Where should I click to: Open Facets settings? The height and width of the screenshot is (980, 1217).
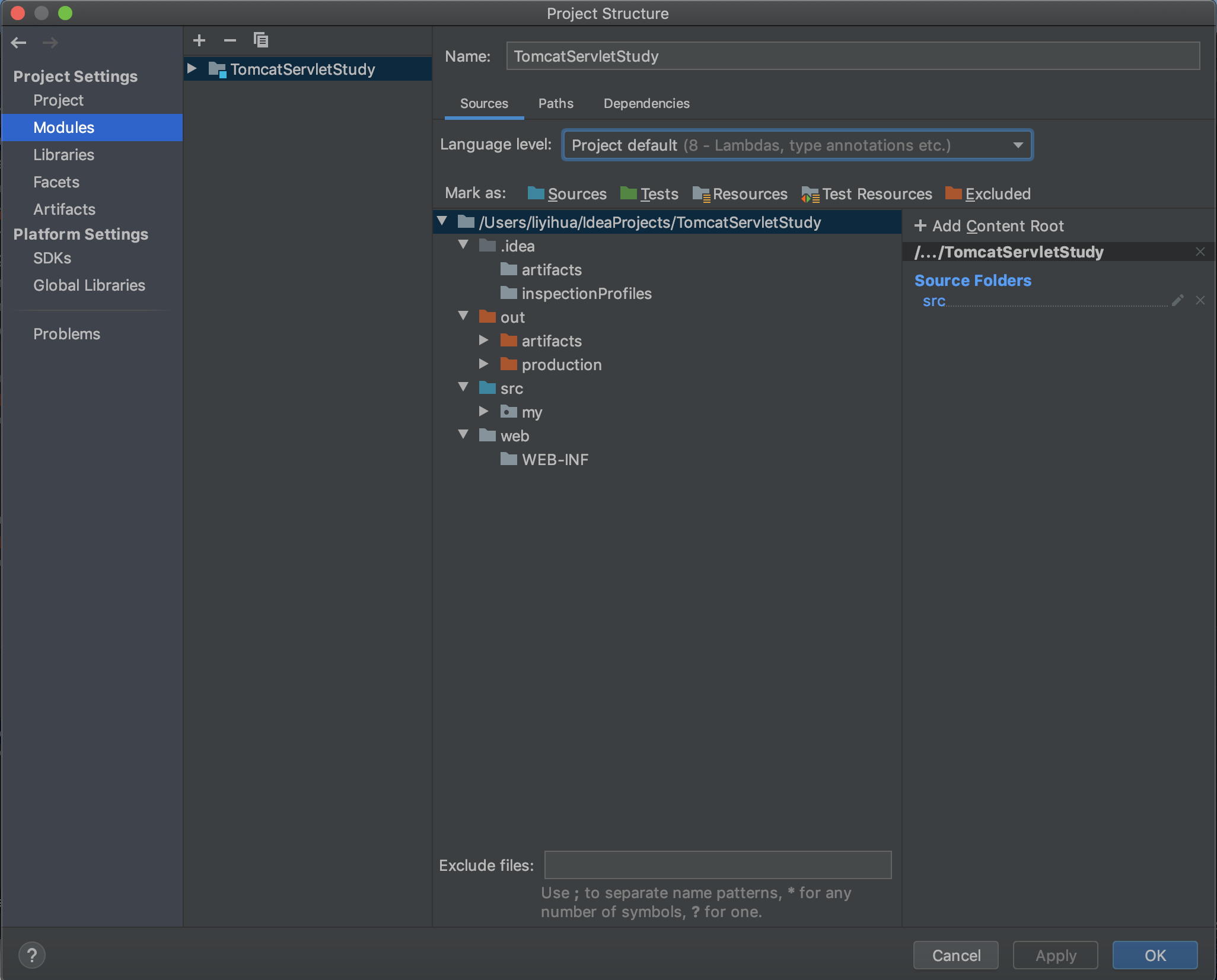coord(56,182)
